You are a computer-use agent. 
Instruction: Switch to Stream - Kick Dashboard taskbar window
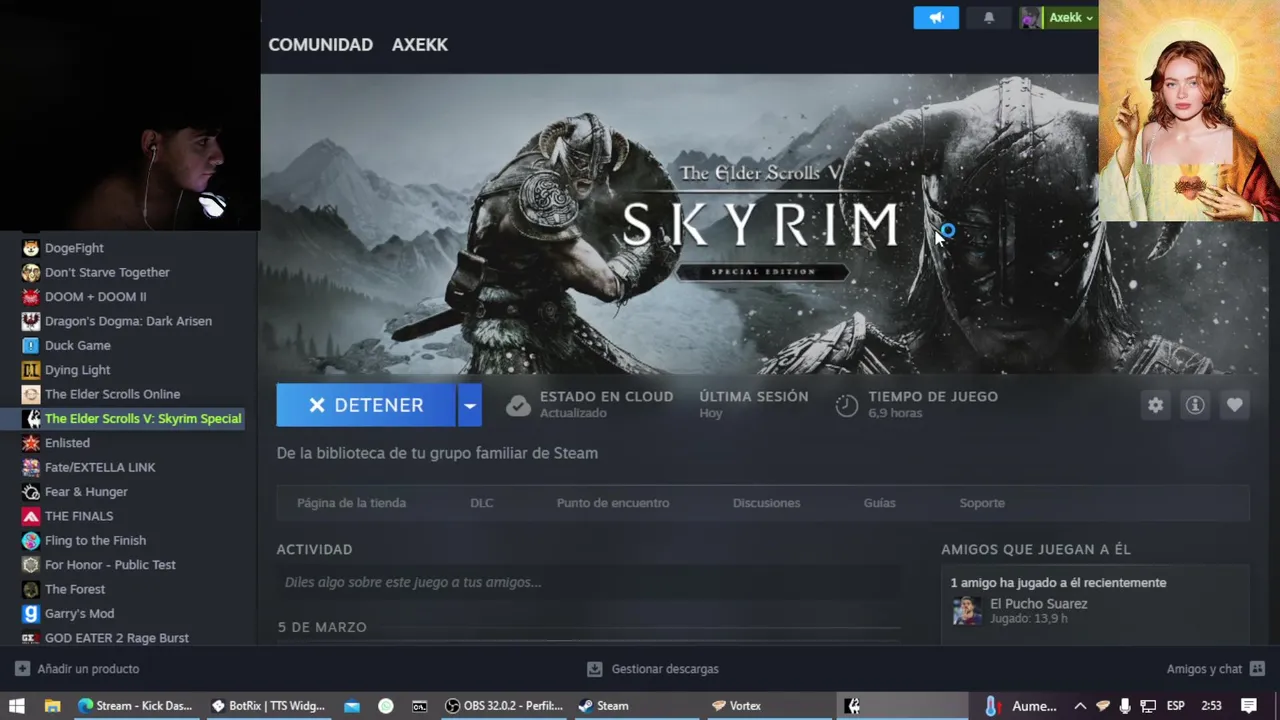135,706
